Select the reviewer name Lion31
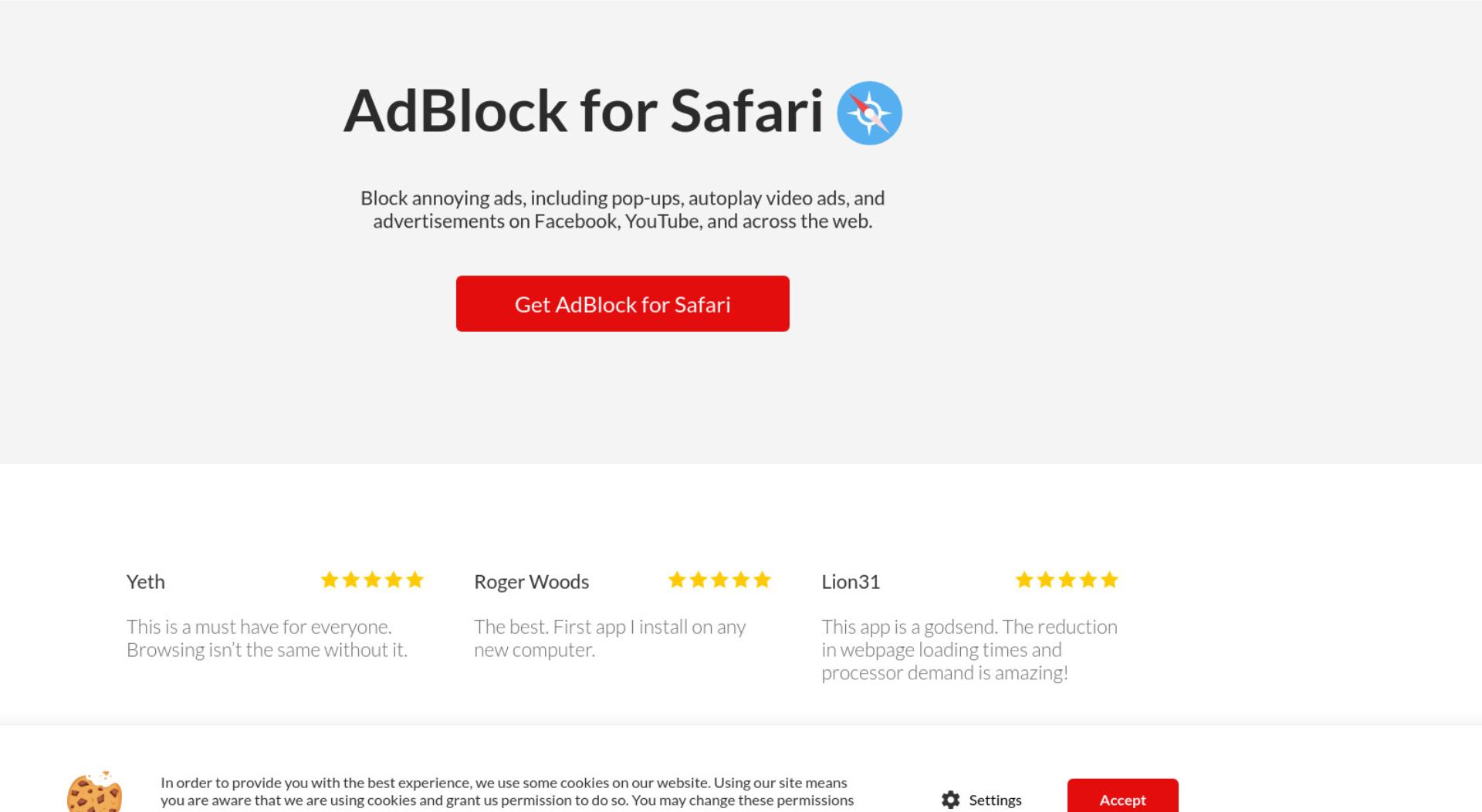1482x812 pixels. (x=851, y=582)
